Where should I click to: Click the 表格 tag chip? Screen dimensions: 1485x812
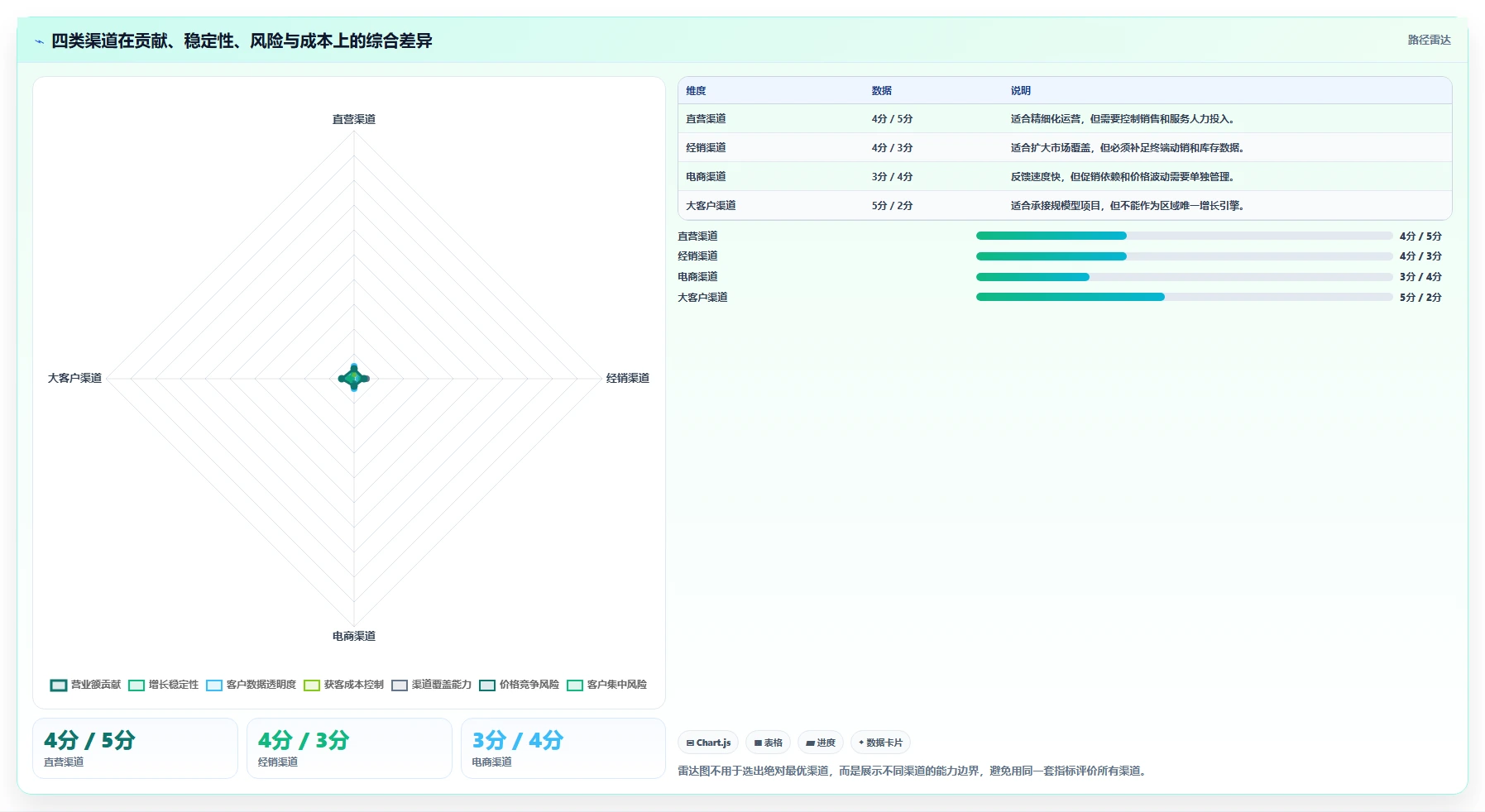tap(769, 743)
